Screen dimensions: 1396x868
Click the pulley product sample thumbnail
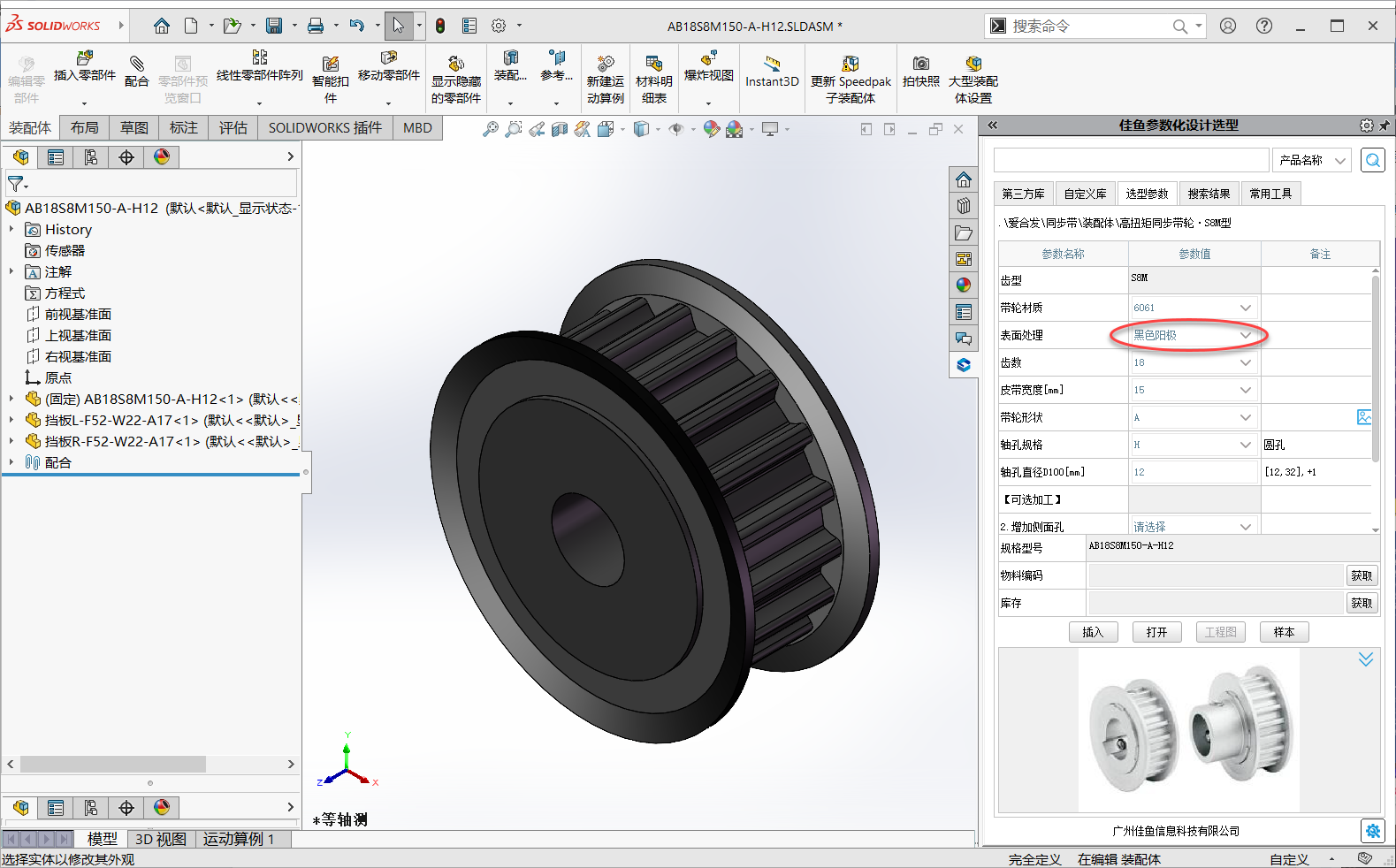1188,730
